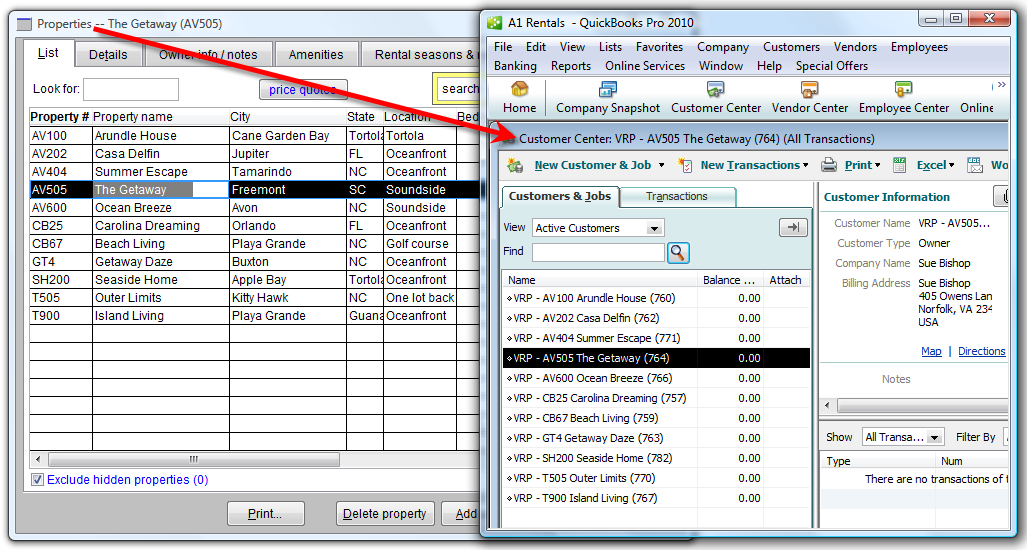Image resolution: width=1027 pixels, height=550 pixels.
Task: Expand the New Transactions dropdown arrow
Action: 806,166
